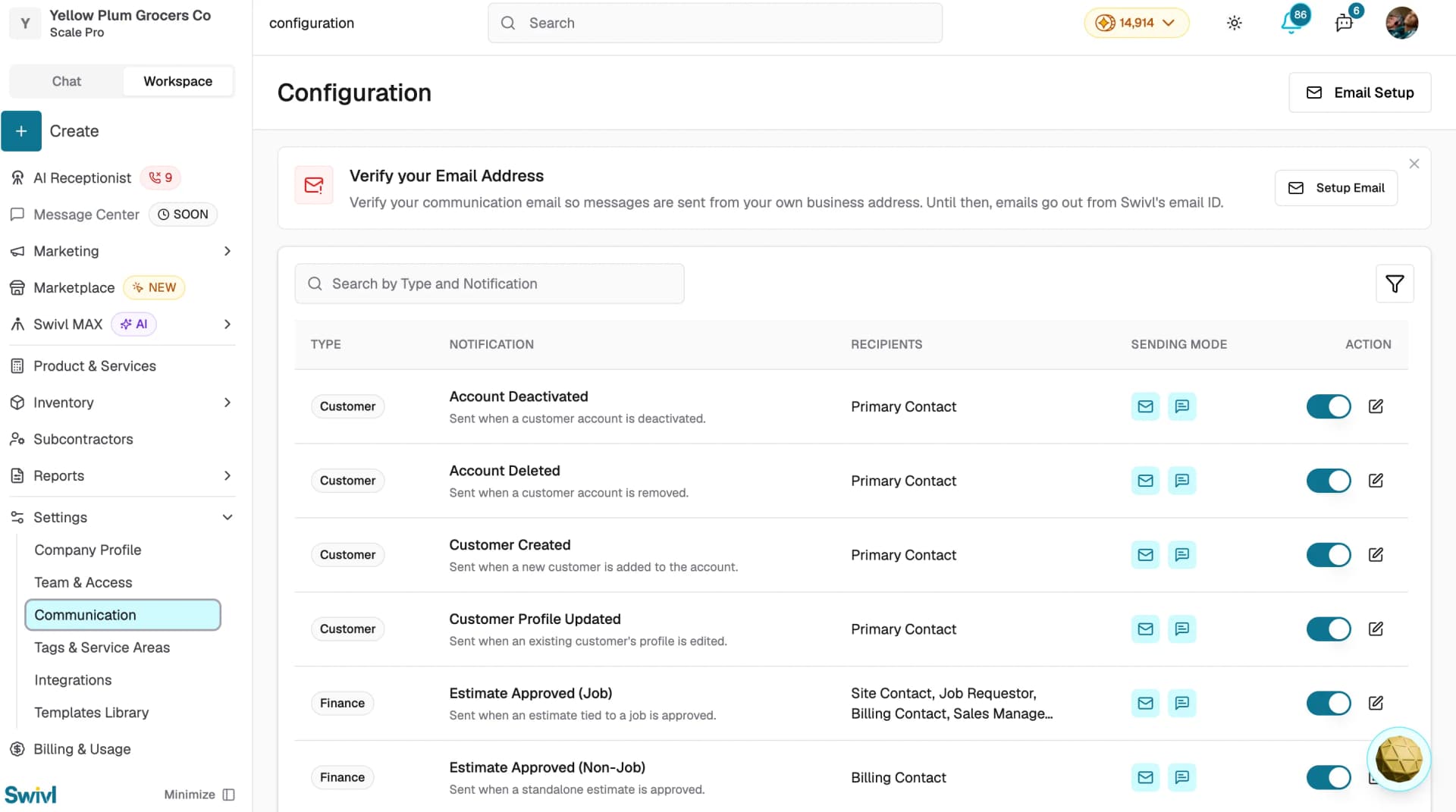
Task: Edit the Estimate Approved (Job) notification
Action: tap(1376, 704)
